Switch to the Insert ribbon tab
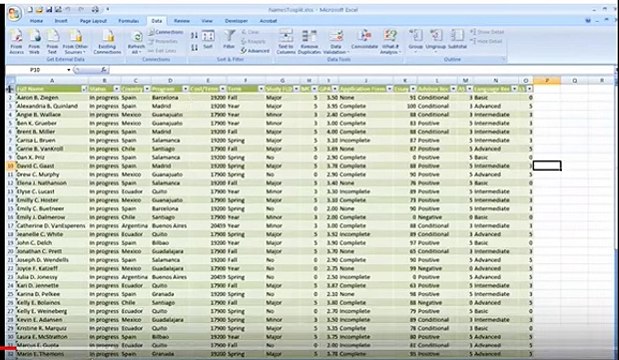 pyautogui.click(x=61, y=21)
